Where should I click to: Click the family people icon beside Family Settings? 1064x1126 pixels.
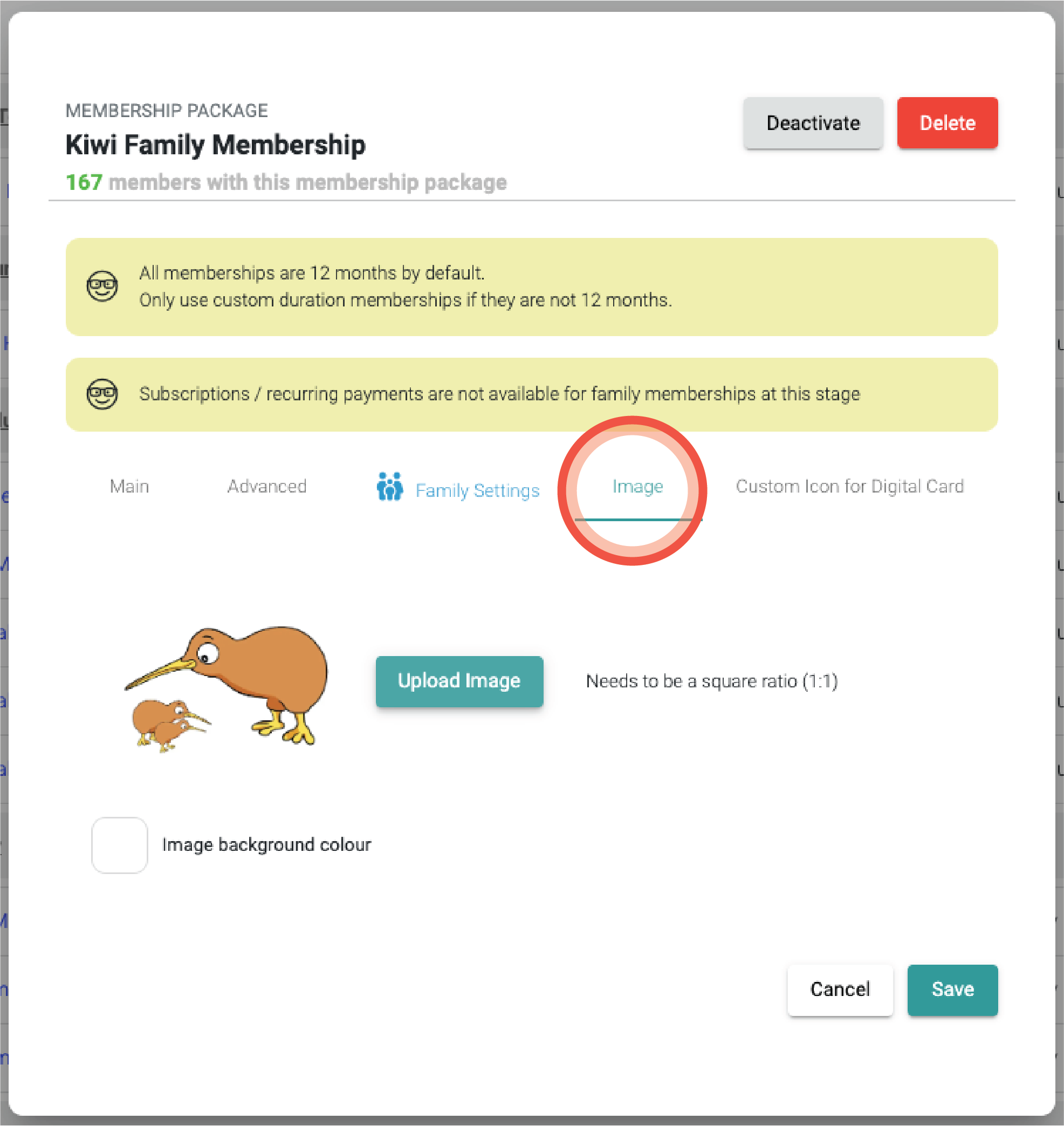[390, 487]
